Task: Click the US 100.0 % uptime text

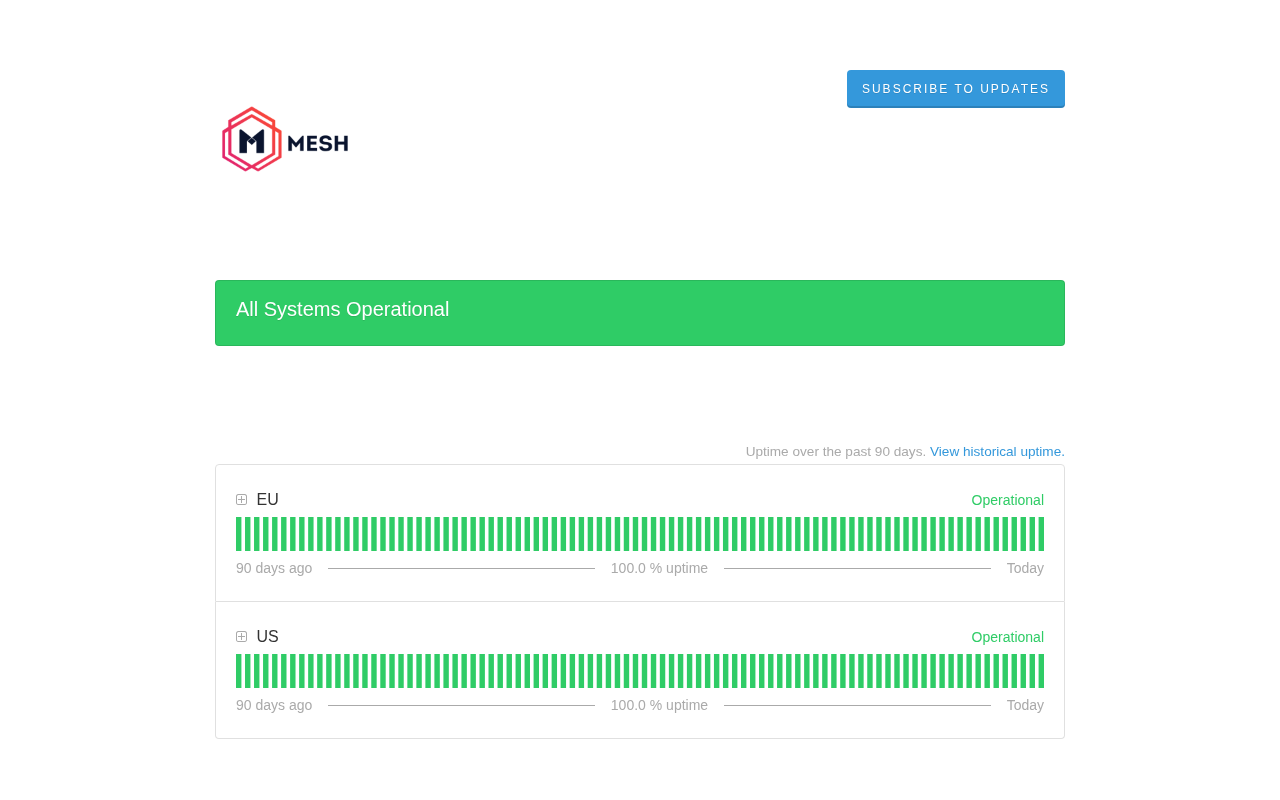Action: (659, 705)
